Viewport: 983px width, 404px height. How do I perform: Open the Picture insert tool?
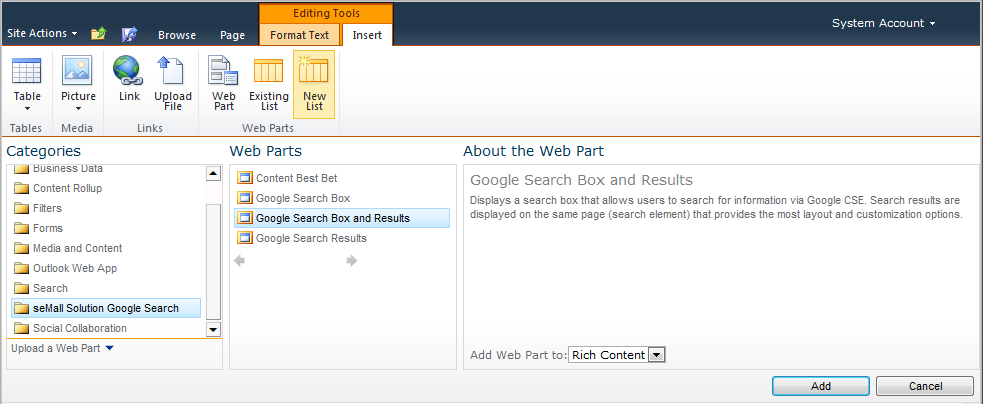77,72
